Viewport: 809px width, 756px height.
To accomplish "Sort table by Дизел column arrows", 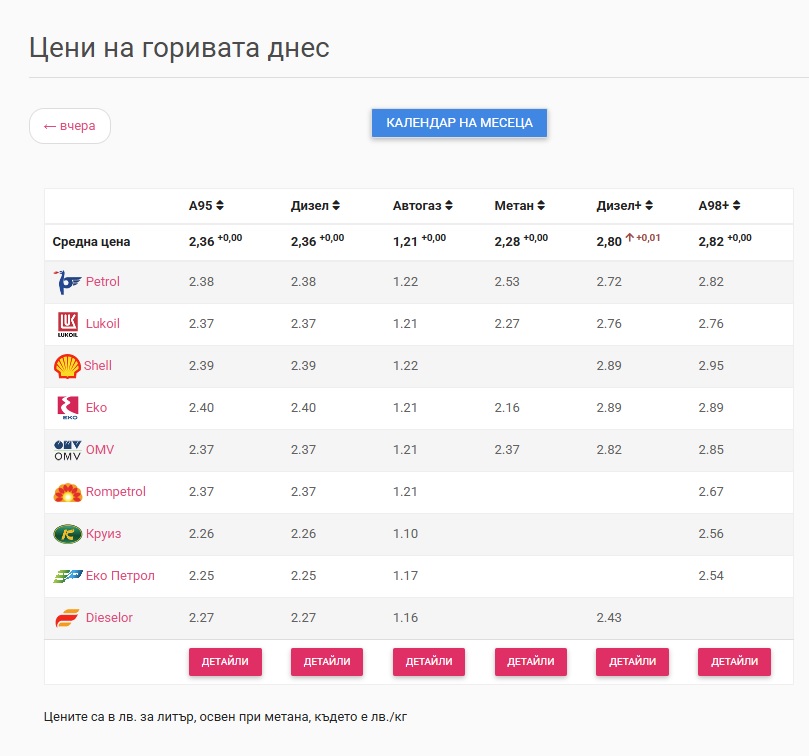I will (336, 205).
